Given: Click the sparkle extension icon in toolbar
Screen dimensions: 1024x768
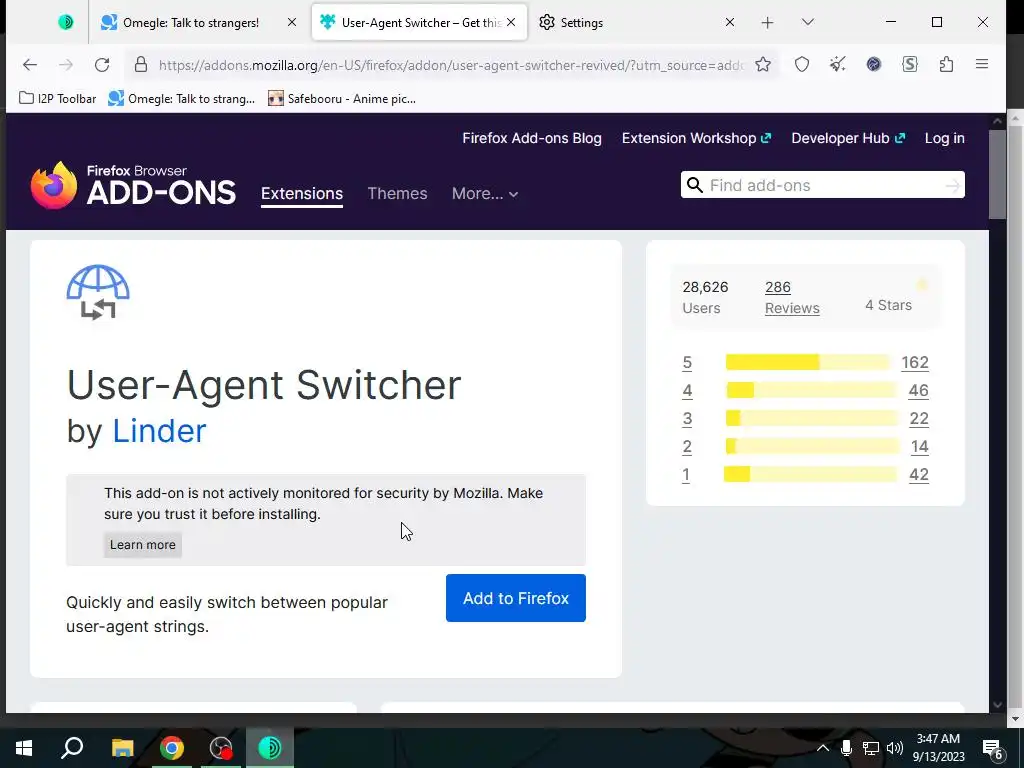Looking at the screenshot, I should [x=837, y=64].
